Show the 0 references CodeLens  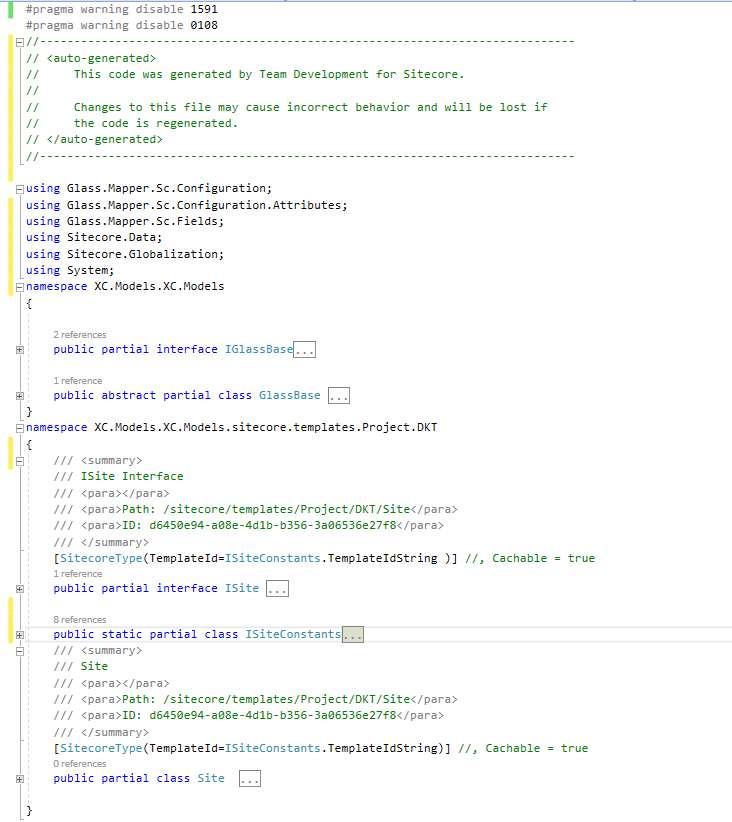pos(80,764)
